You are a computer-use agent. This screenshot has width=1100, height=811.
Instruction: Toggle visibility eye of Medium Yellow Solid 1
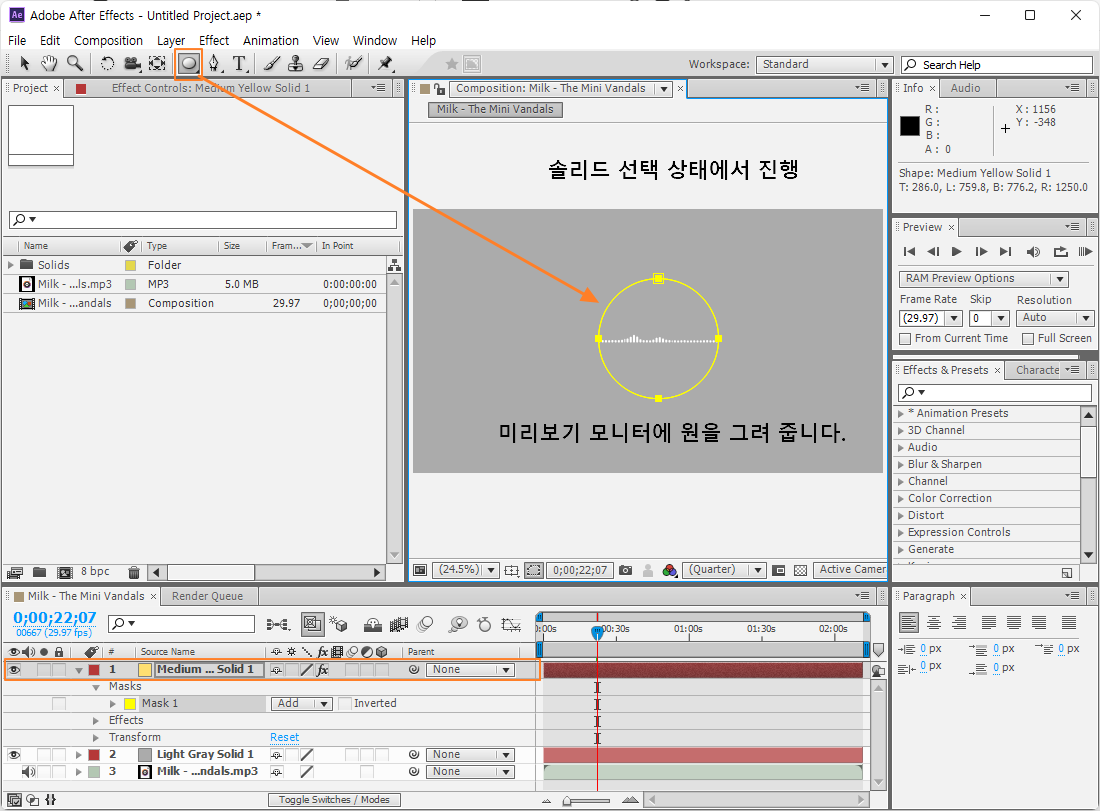[14, 670]
